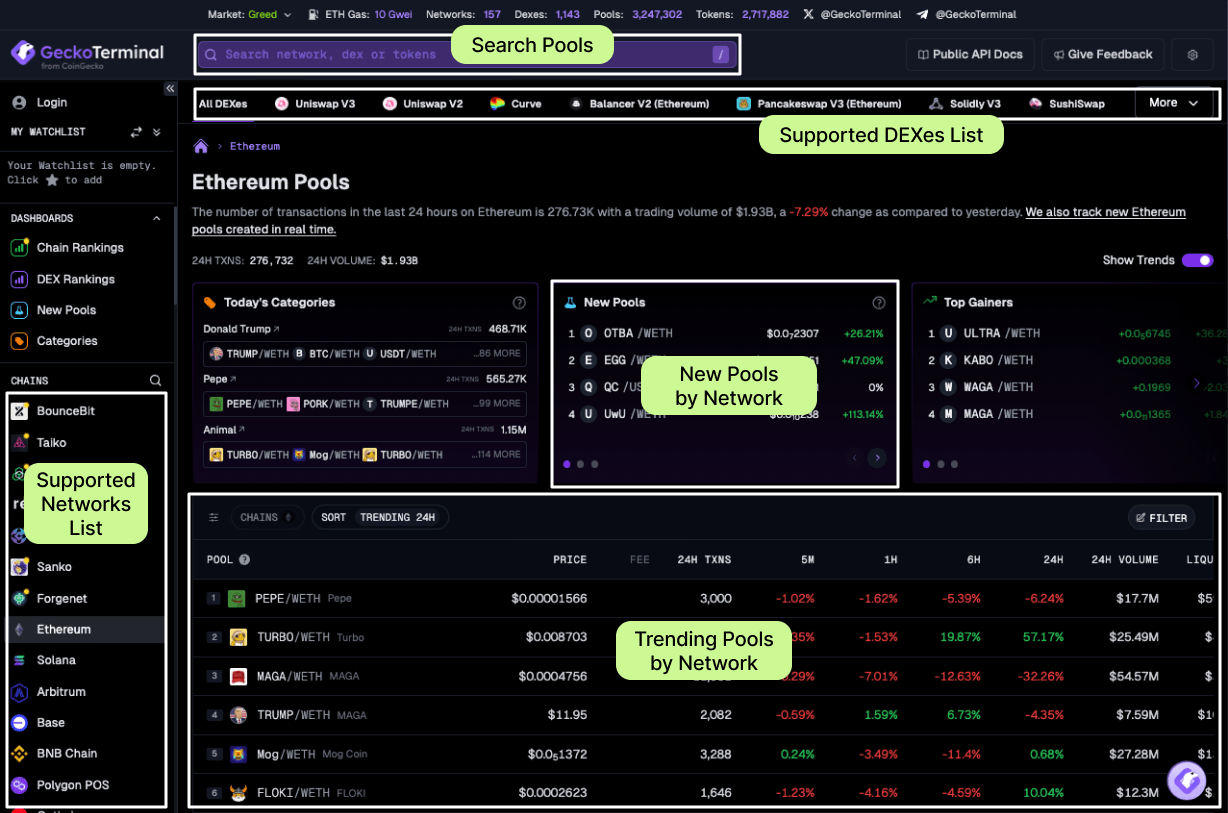Image resolution: width=1228 pixels, height=813 pixels.
Task: Click the help icon on the New Pools card
Action: [879, 303]
